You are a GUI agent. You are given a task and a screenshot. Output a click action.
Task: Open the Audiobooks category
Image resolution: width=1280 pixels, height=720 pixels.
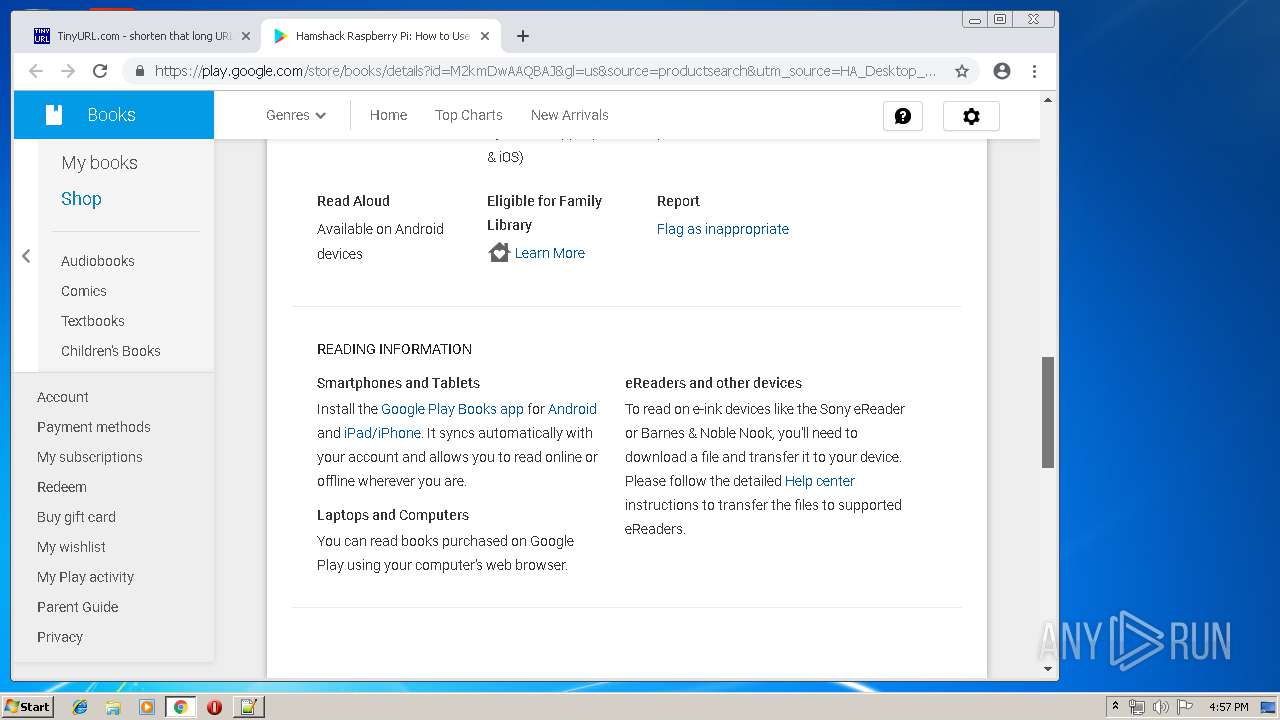click(98, 261)
